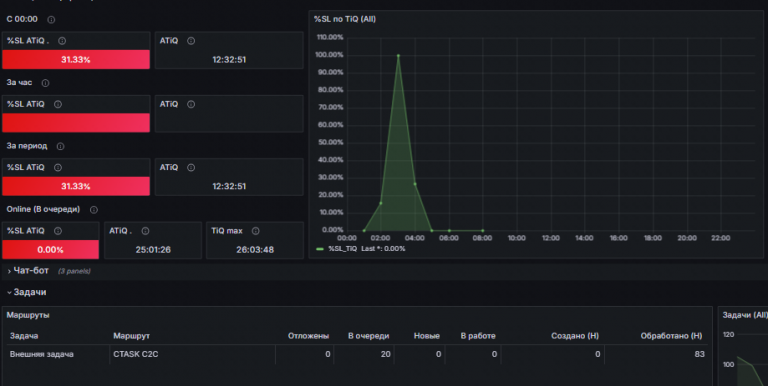Click the В очереди value 20
Image resolution: width=768 pixels, height=386 pixels.
click(x=386, y=354)
